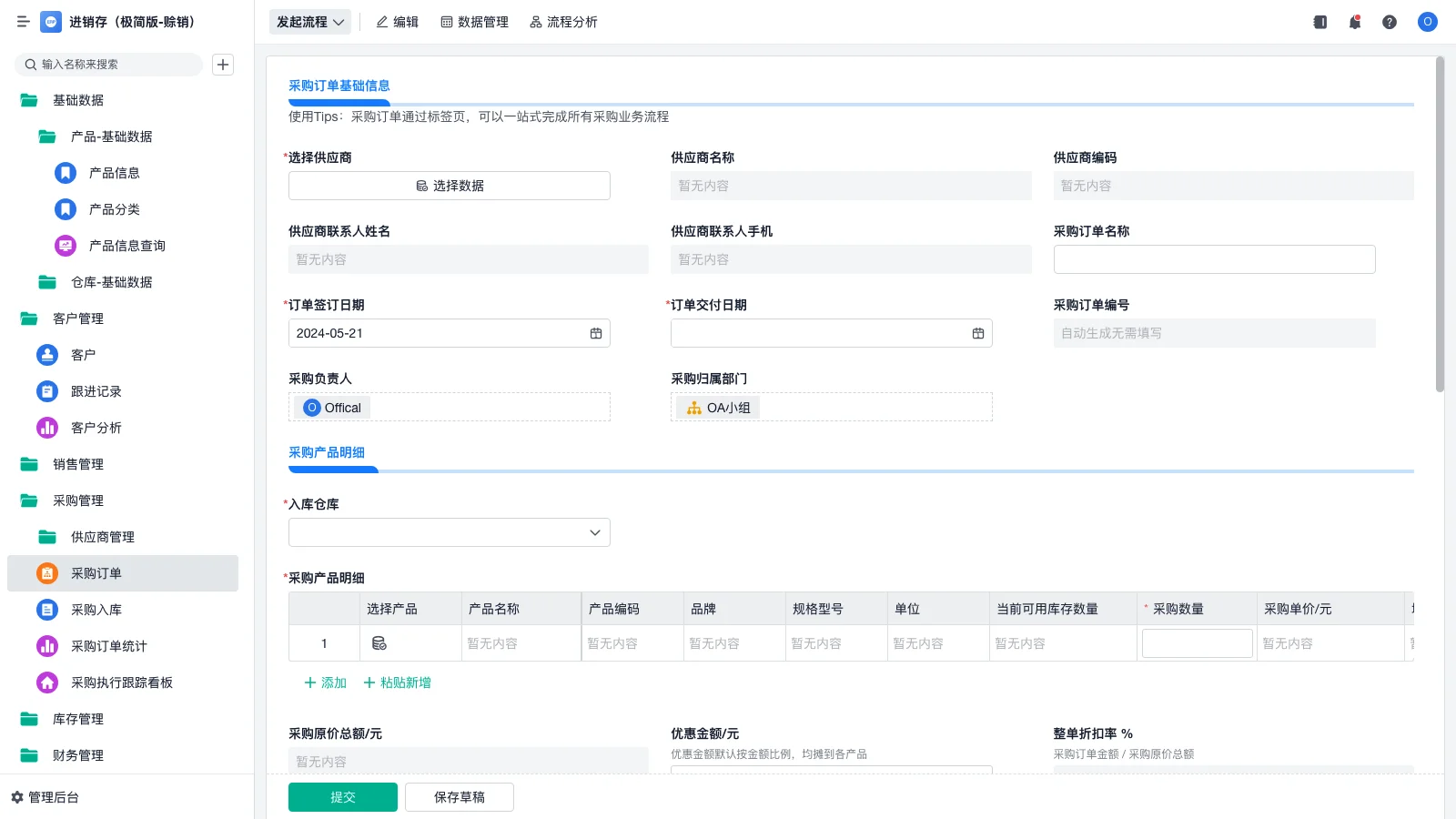Viewport: 1456px width, 819px height.
Task: Add a product row with 添加
Action: [325, 682]
